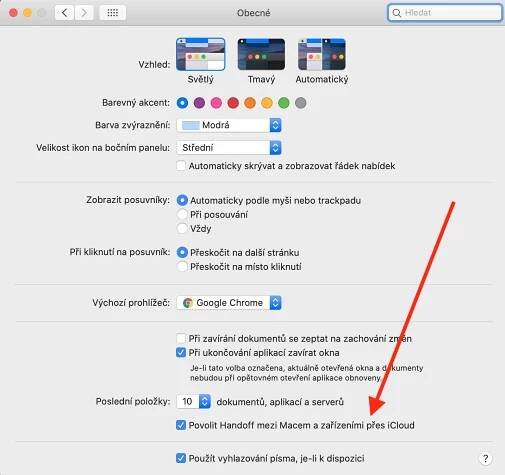Select the purple accent color

tap(199, 103)
